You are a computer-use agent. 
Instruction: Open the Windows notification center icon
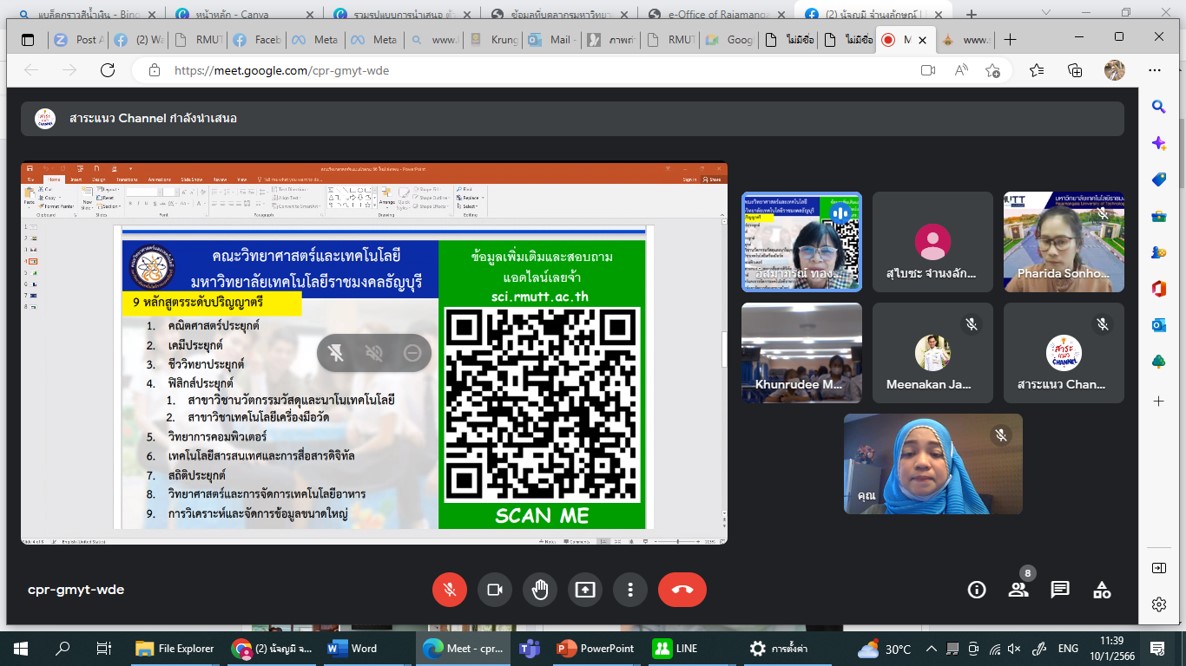1157,649
